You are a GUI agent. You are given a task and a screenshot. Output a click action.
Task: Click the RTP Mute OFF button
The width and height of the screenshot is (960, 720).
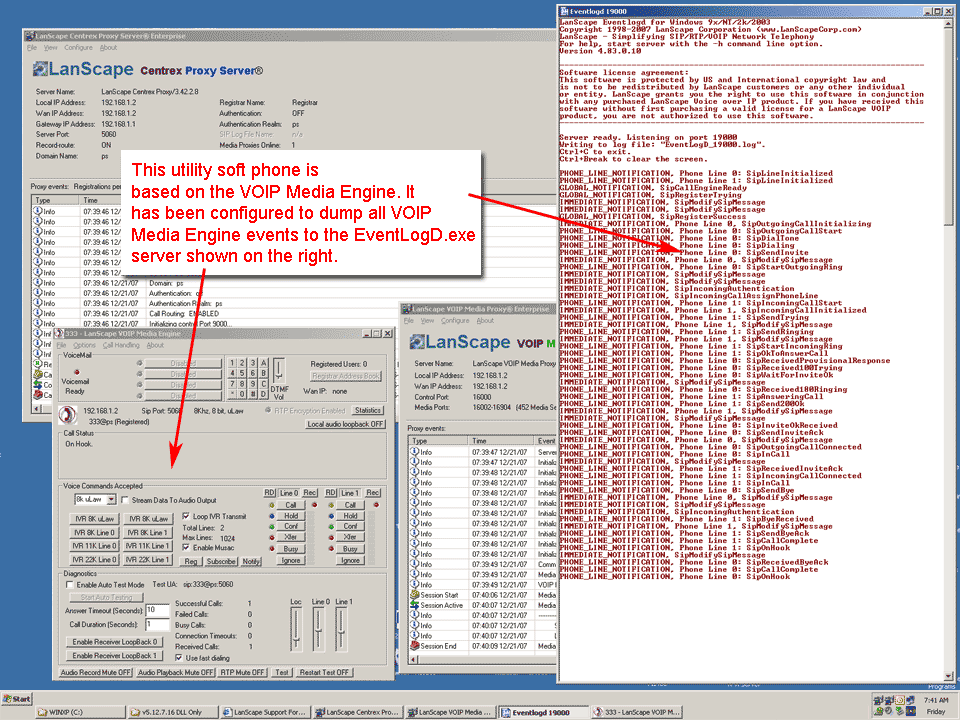click(x=242, y=672)
